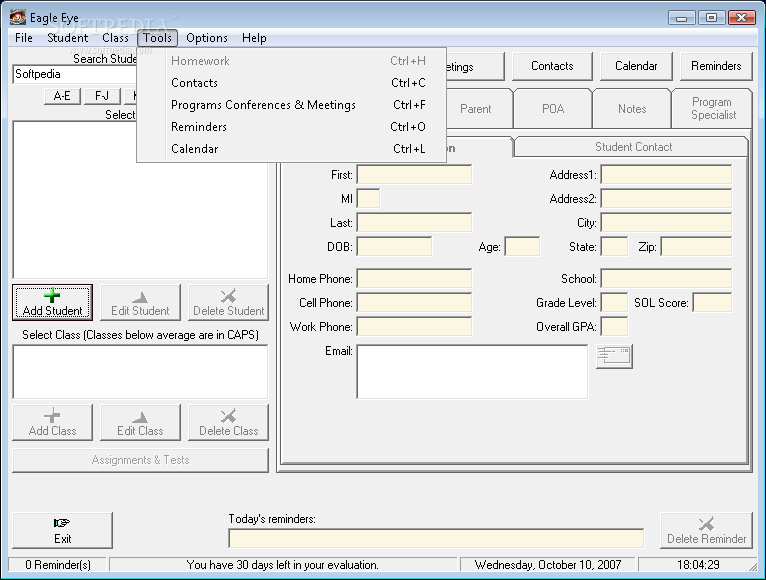Image resolution: width=766 pixels, height=580 pixels.
Task: Click the Last name field
Action: [x=414, y=223]
